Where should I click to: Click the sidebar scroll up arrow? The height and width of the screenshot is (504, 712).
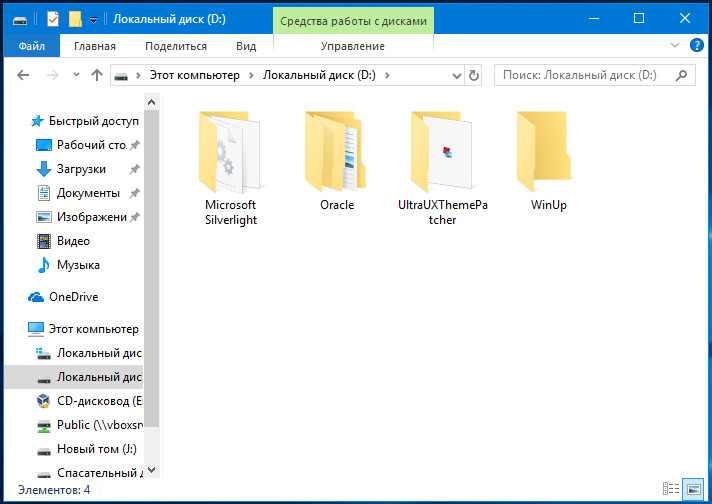coord(152,102)
